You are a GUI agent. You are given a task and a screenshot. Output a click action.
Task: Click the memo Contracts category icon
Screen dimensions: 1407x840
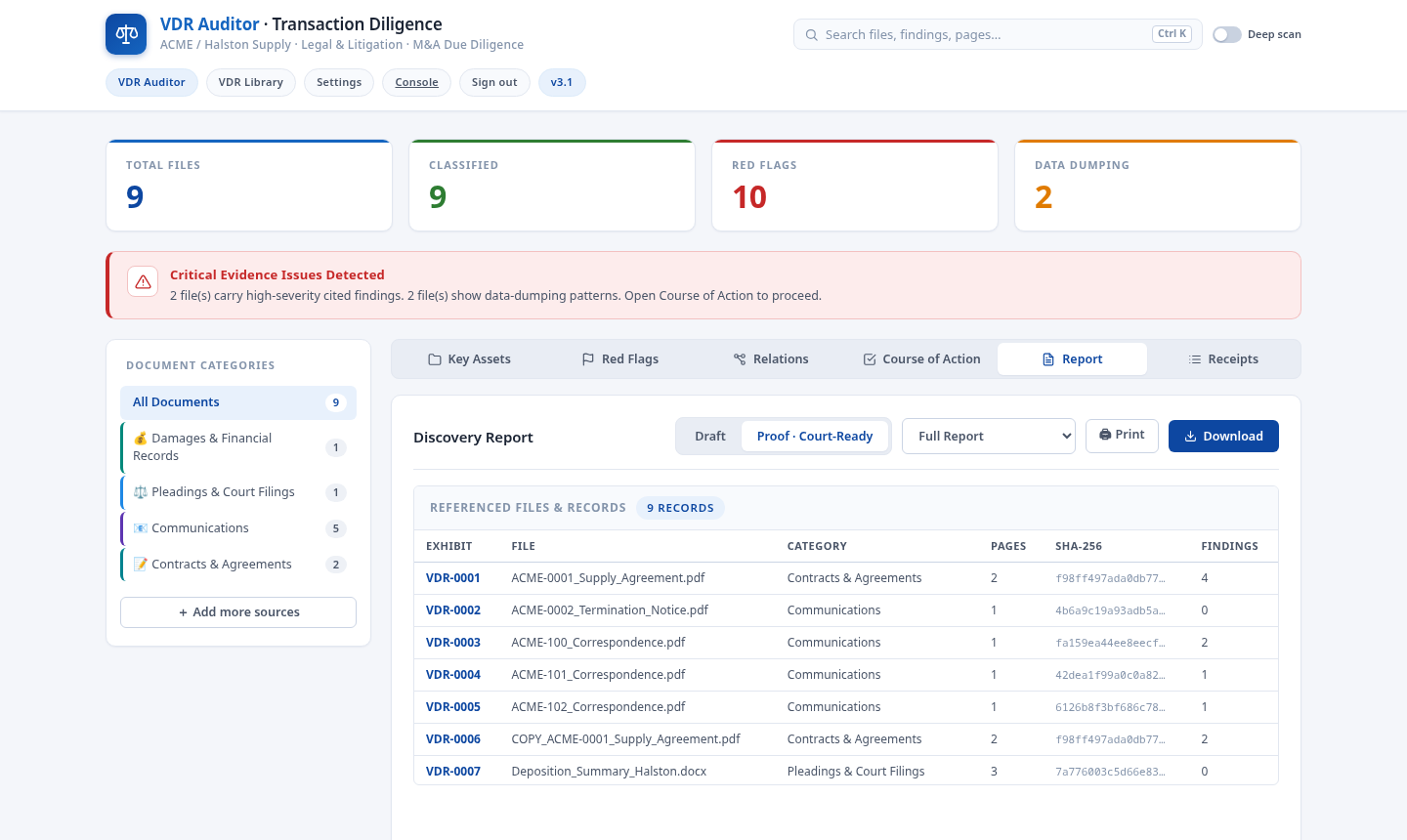pyautogui.click(x=141, y=565)
